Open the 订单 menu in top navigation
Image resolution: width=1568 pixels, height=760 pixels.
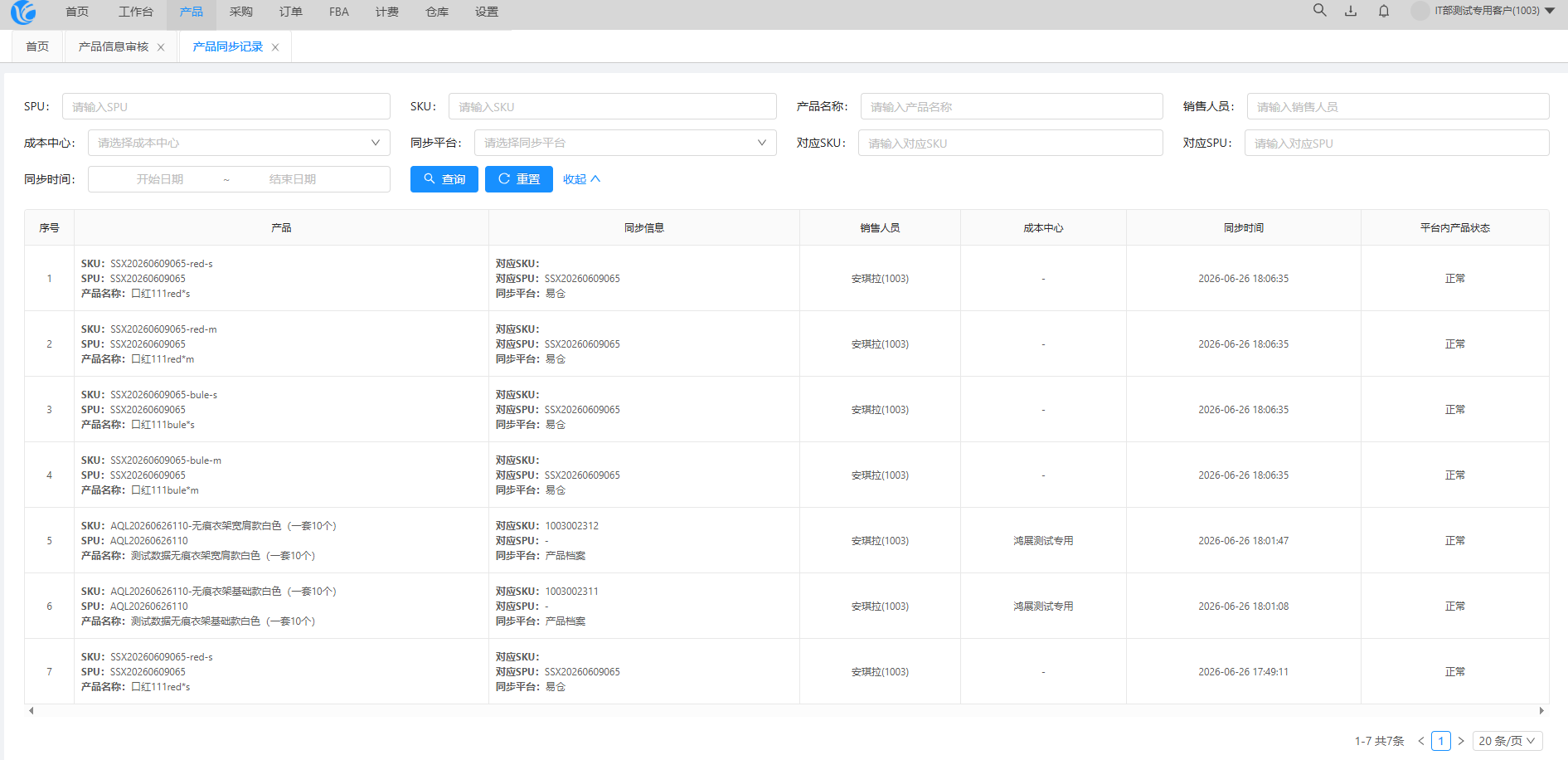pyautogui.click(x=290, y=12)
